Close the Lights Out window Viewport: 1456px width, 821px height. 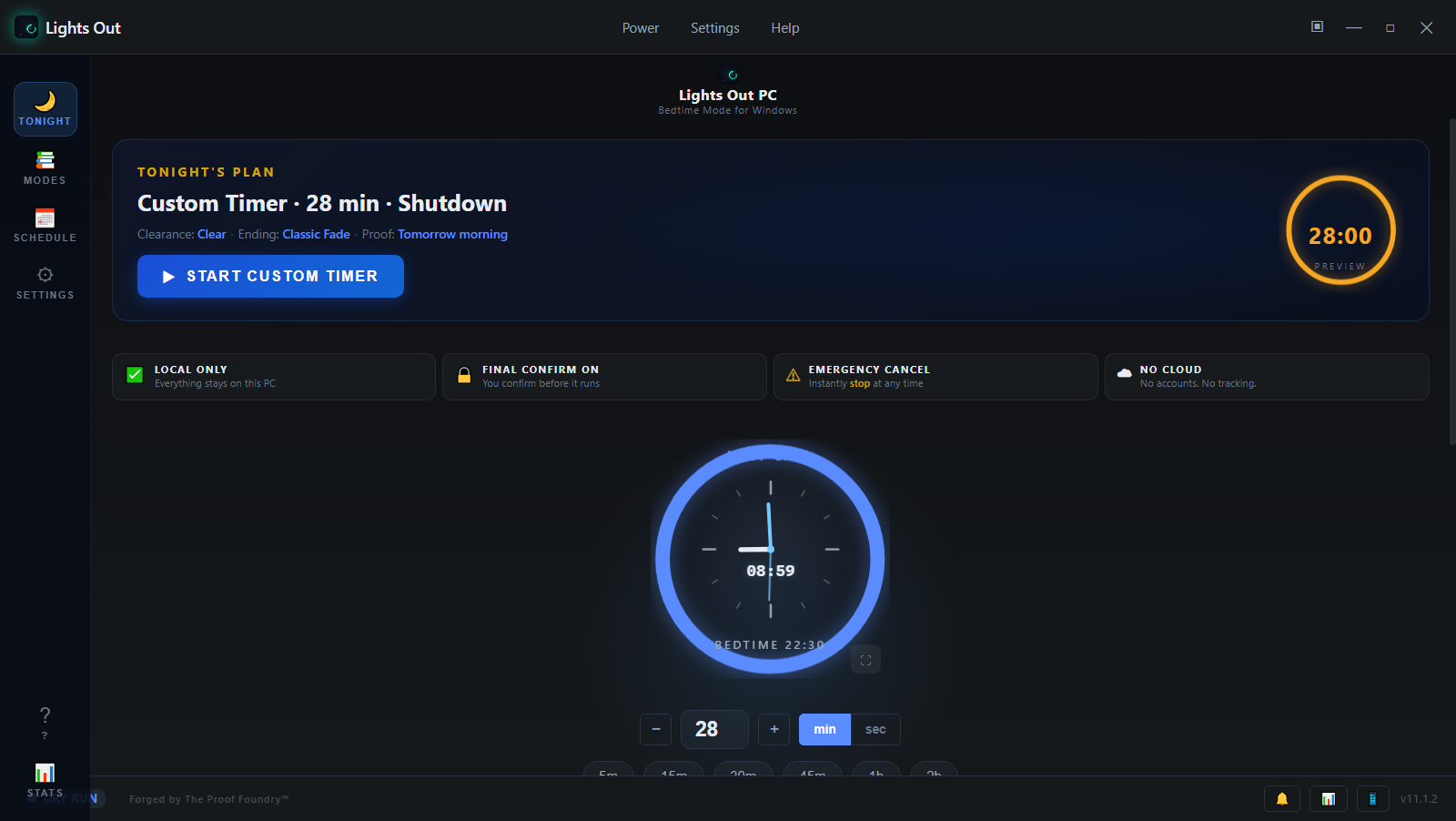click(1427, 28)
